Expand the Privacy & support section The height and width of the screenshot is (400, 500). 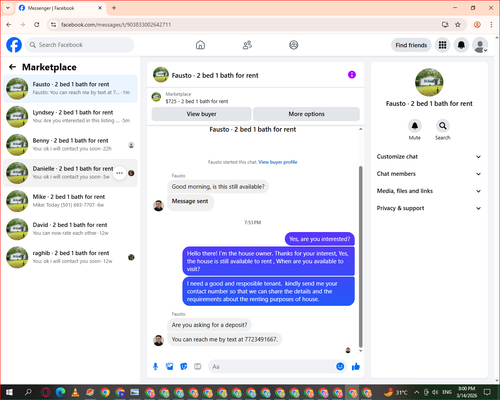point(429,208)
